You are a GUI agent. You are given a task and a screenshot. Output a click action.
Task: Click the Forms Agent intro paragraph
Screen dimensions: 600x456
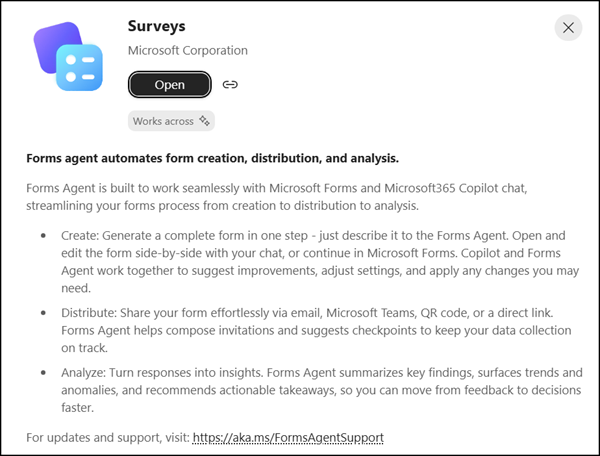click(277, 197)
